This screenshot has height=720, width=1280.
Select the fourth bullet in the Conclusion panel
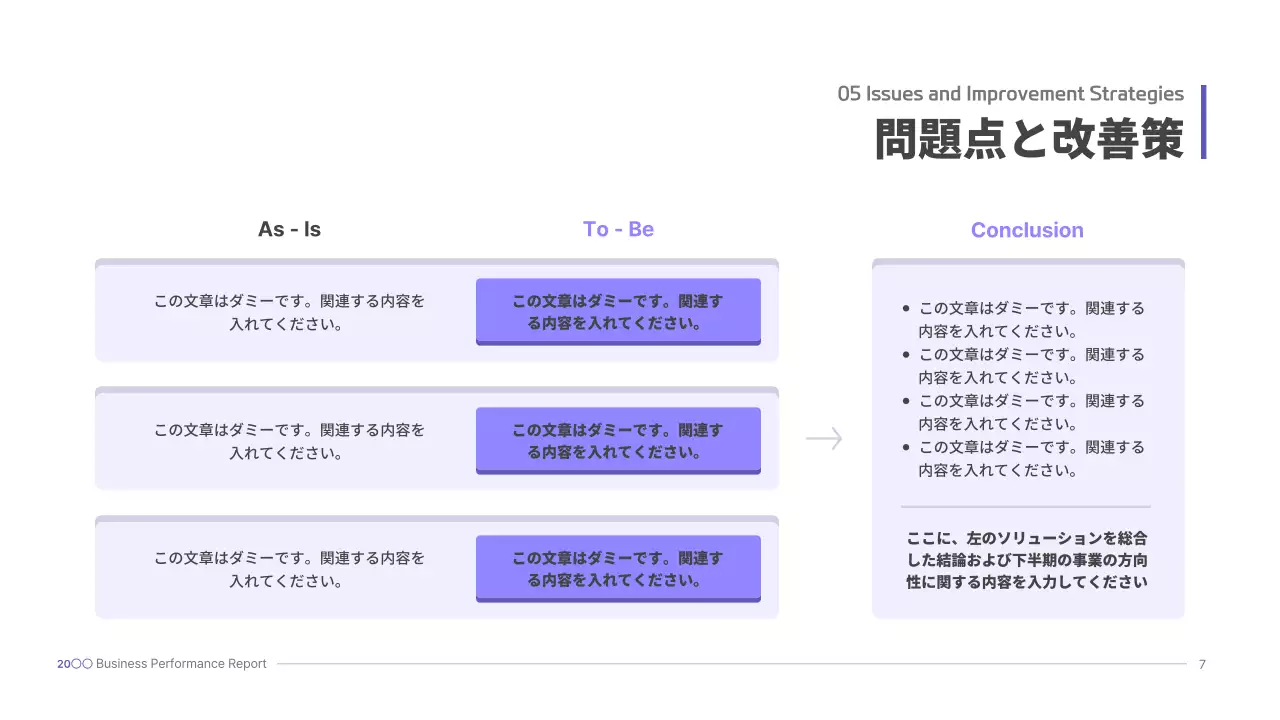1030,458
